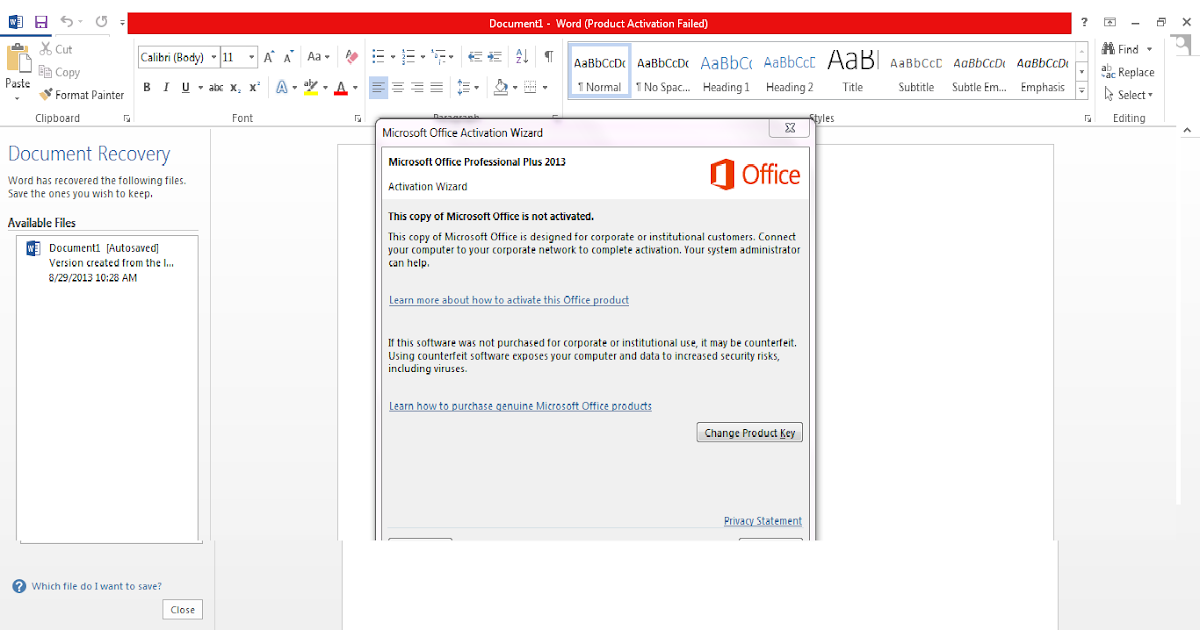Align text right

coord(418,88)
